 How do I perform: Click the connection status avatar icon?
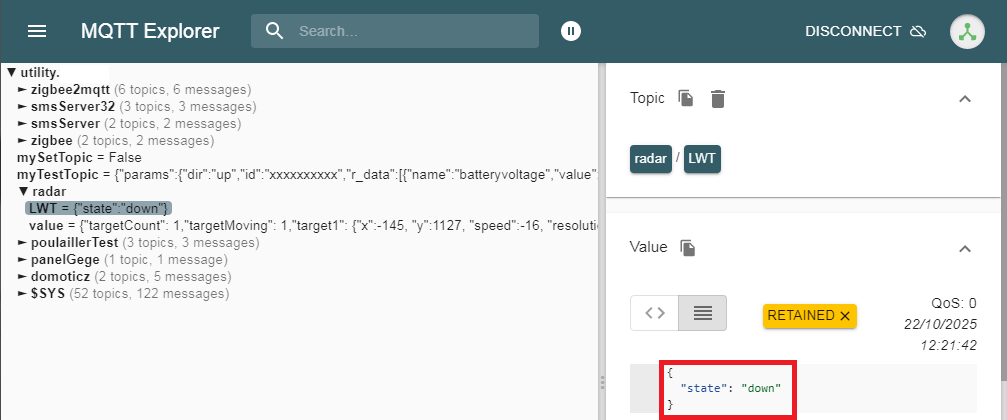click(967, 31)
